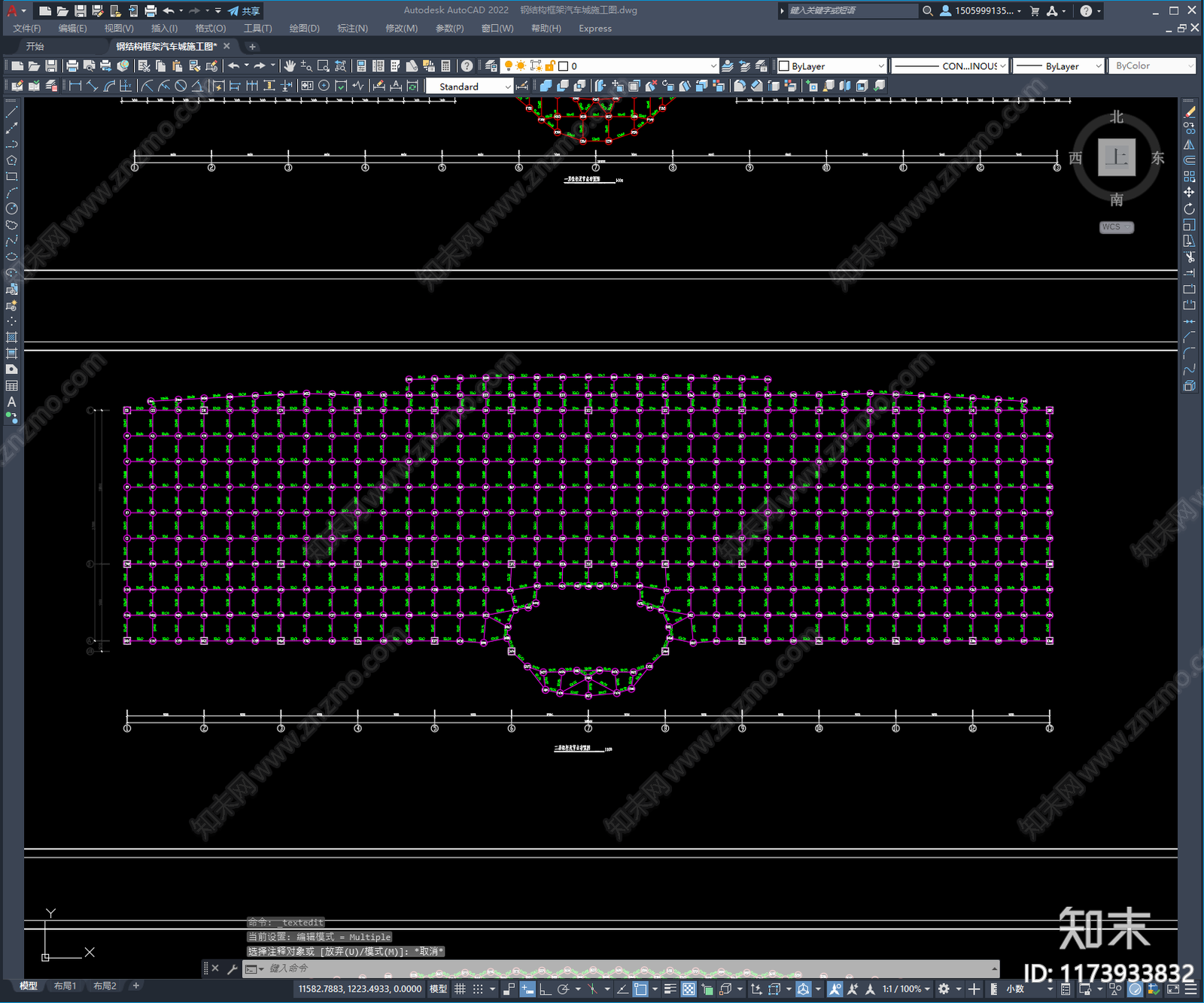Click the Plot print icon
Image resolution: width=1204 pixels, height=1003 pixels.
(x=72, y=66)
